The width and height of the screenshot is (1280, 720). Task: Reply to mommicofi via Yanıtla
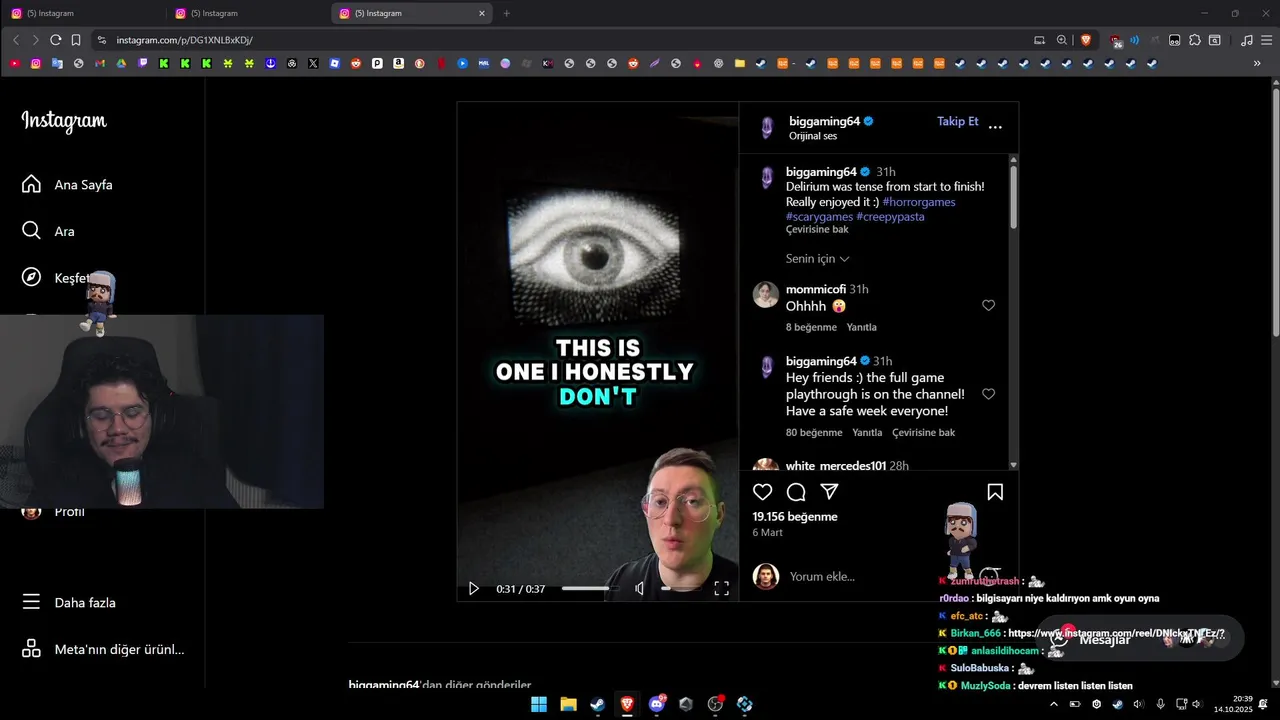(x=861, y=327)
